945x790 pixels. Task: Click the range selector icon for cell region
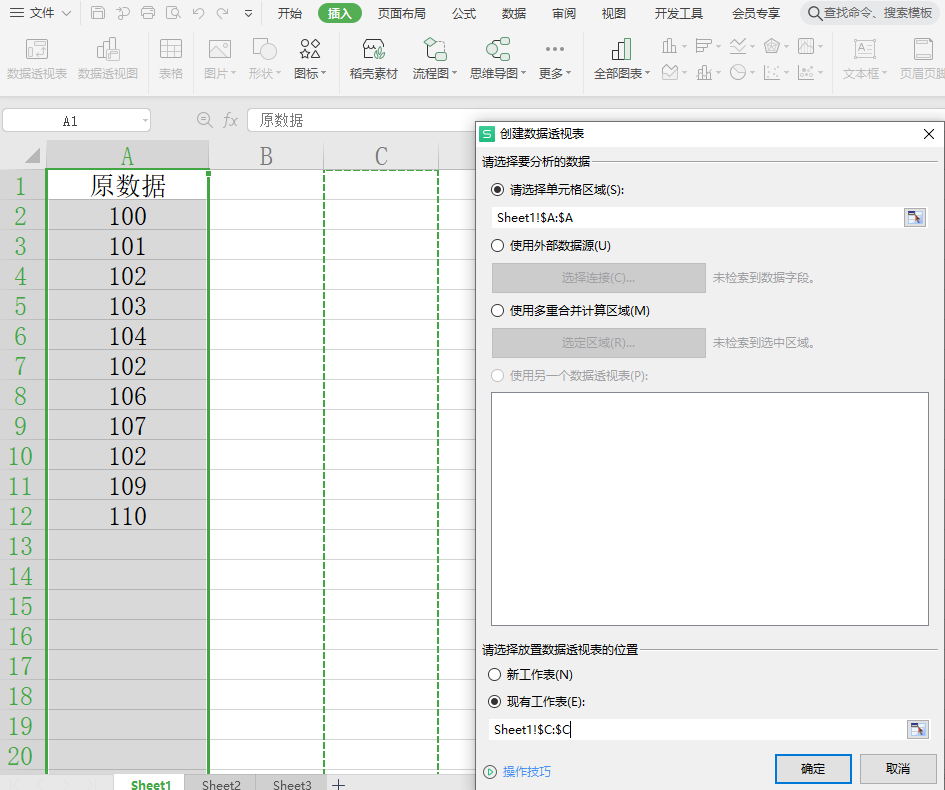coord(914,218)
